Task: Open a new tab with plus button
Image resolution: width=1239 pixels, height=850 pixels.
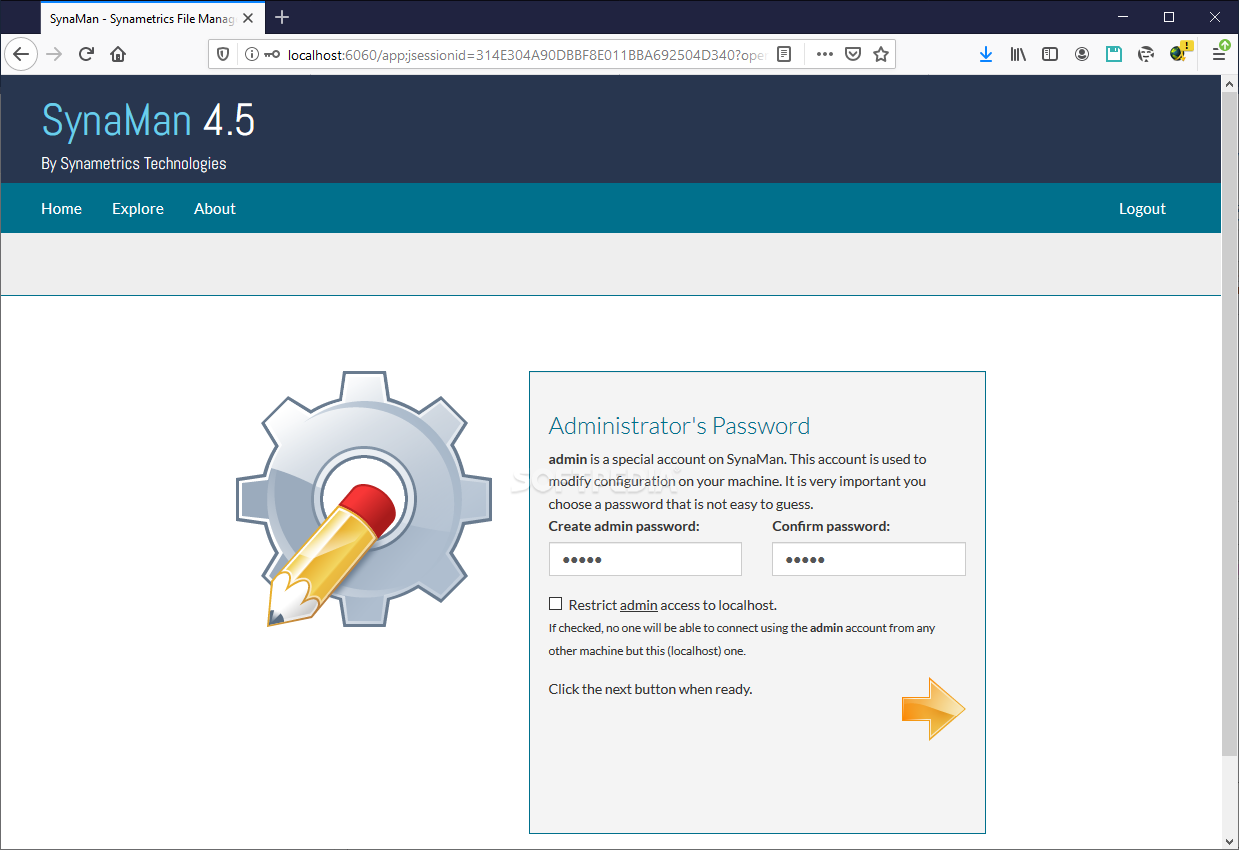Action: pos(282,17)
